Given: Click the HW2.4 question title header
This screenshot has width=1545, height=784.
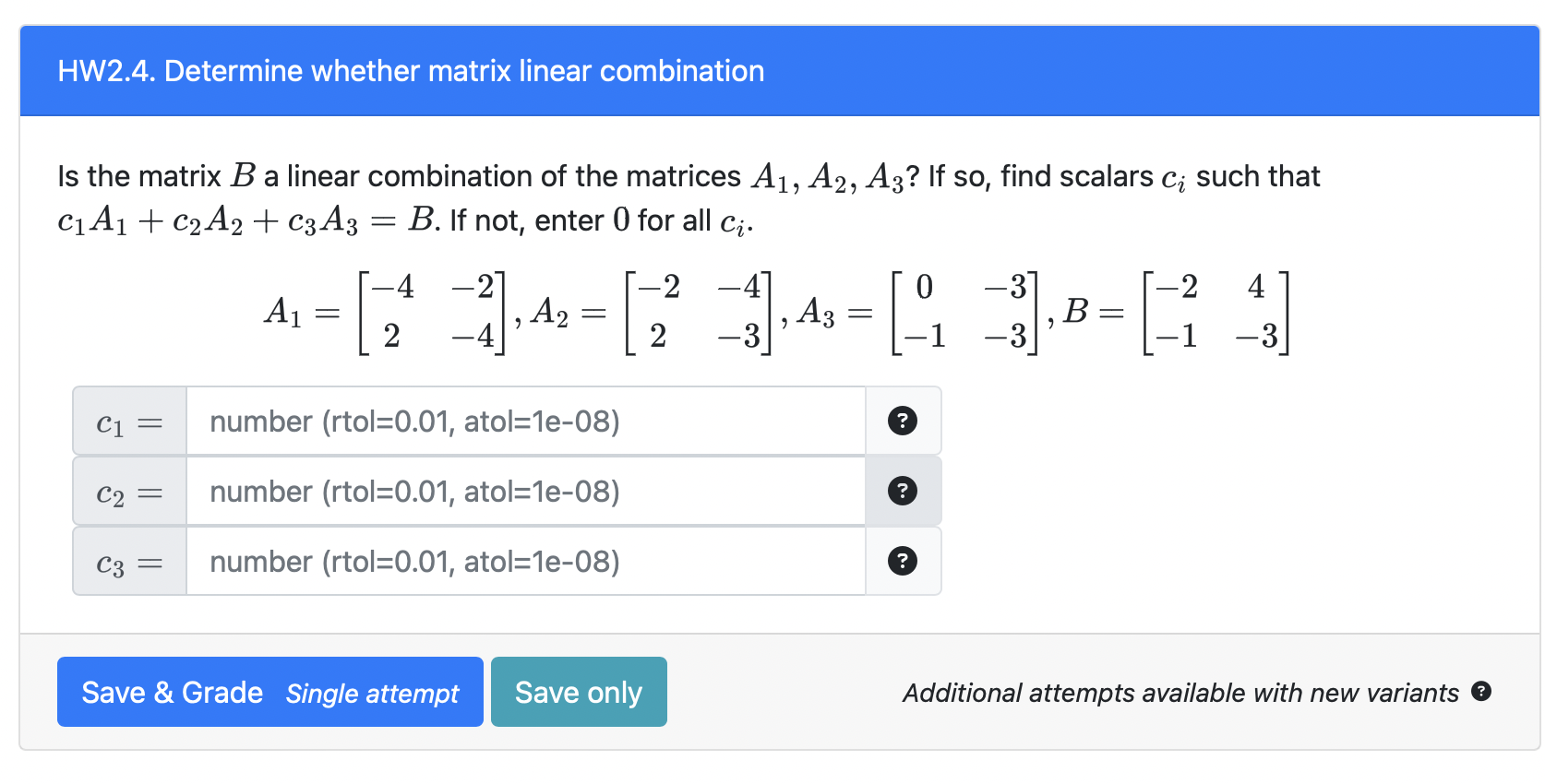Looking at the screenshot, I should [x=411, y=71].
